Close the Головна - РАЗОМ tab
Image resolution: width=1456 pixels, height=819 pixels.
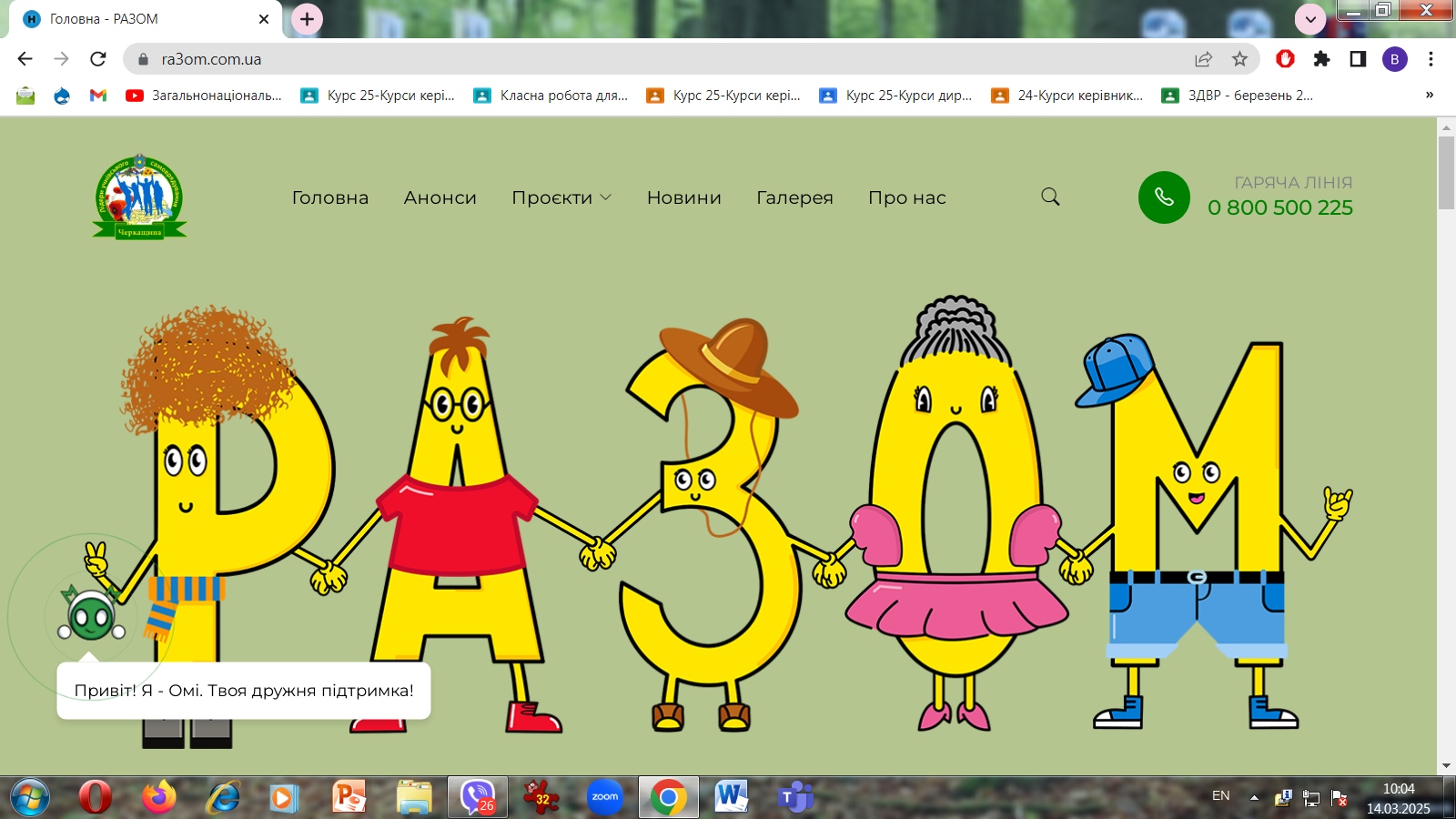click(264, 19)
